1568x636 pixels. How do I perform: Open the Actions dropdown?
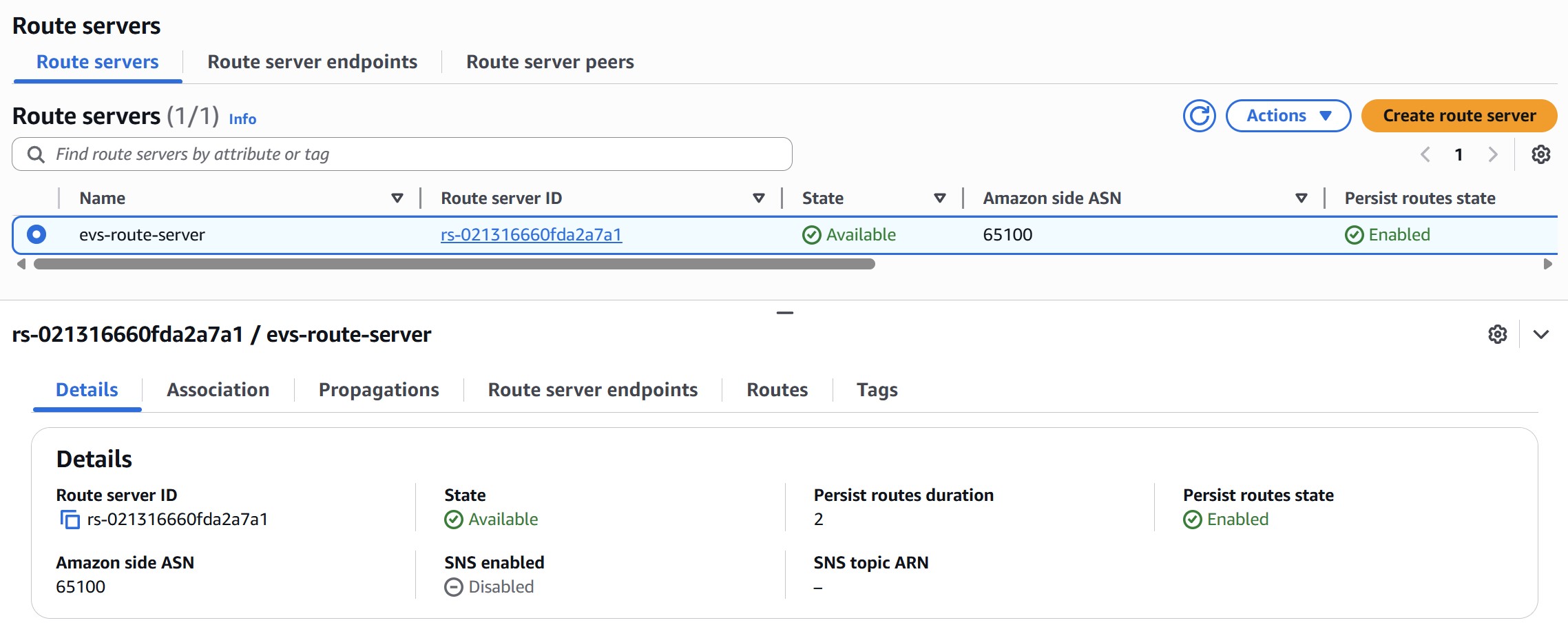click(x=1287, y=115)
